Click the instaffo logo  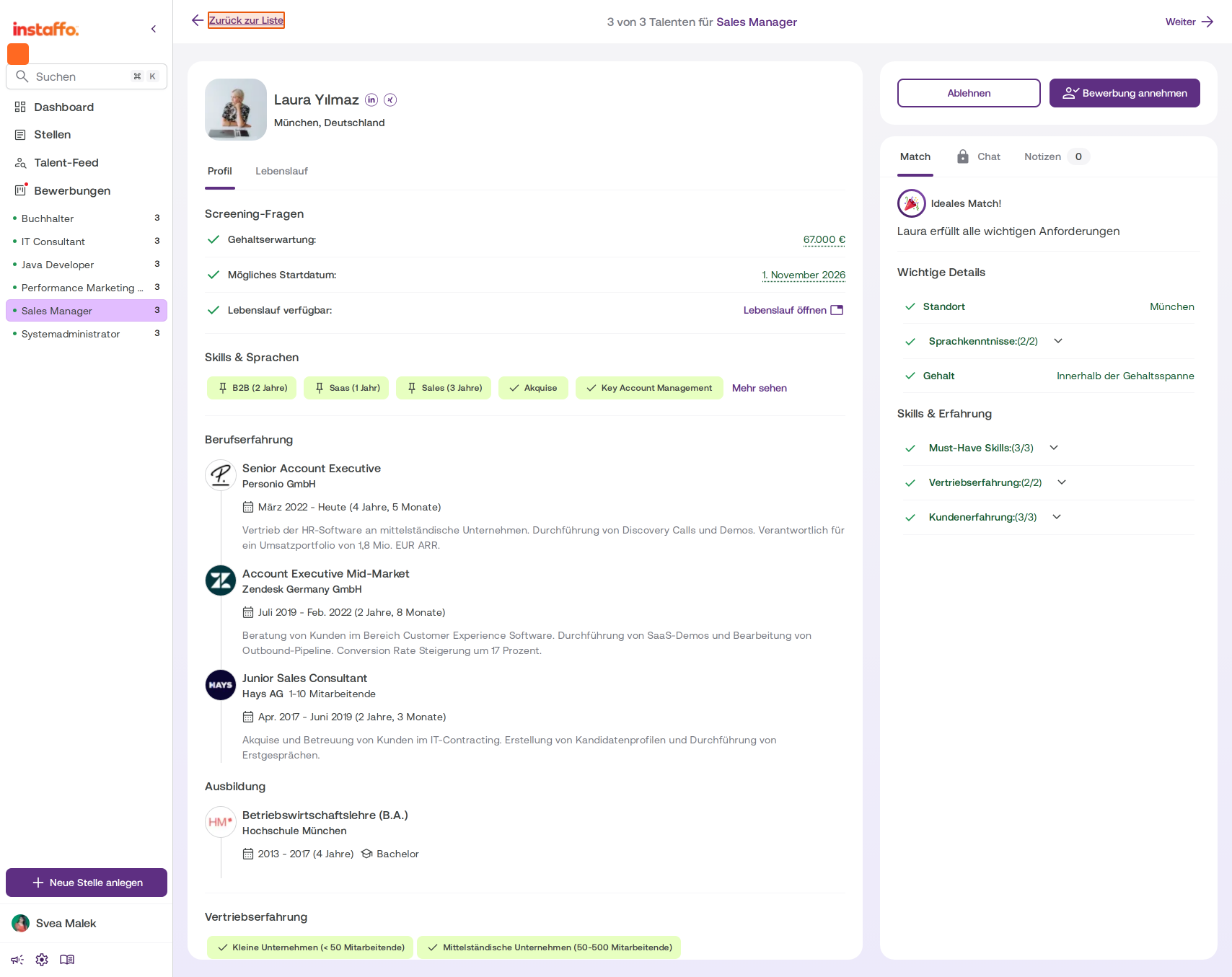(45, 29)
